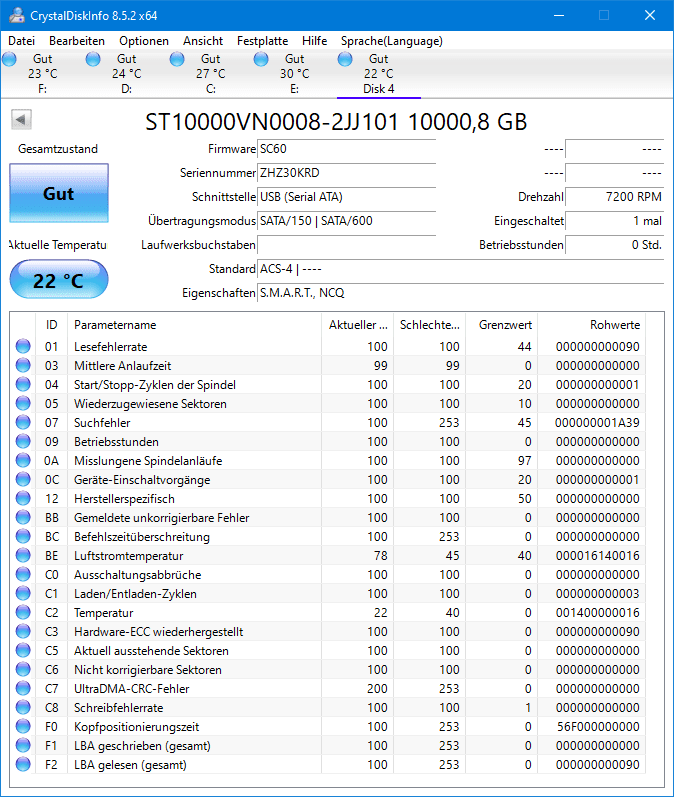The height and width of the screenshot is (797, 674).
Task: Select the UltraDMA-CRC-Fehler parameter name
Action: [x=132, y=689]
